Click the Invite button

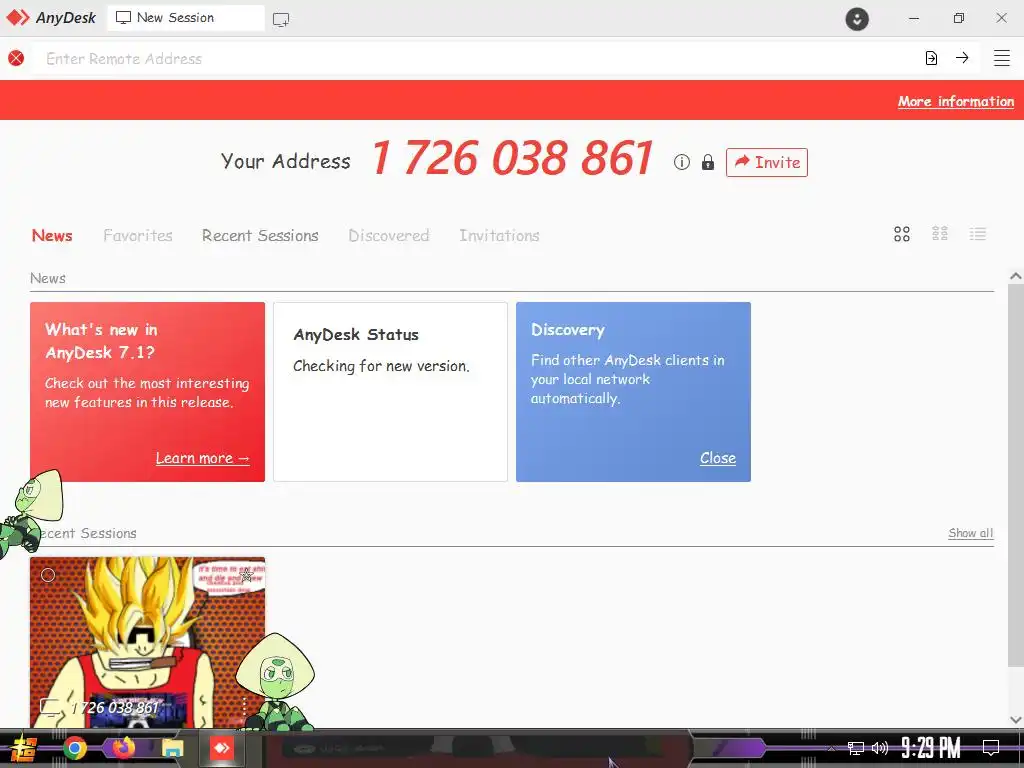pyautogui.click(x=767, y=163)
